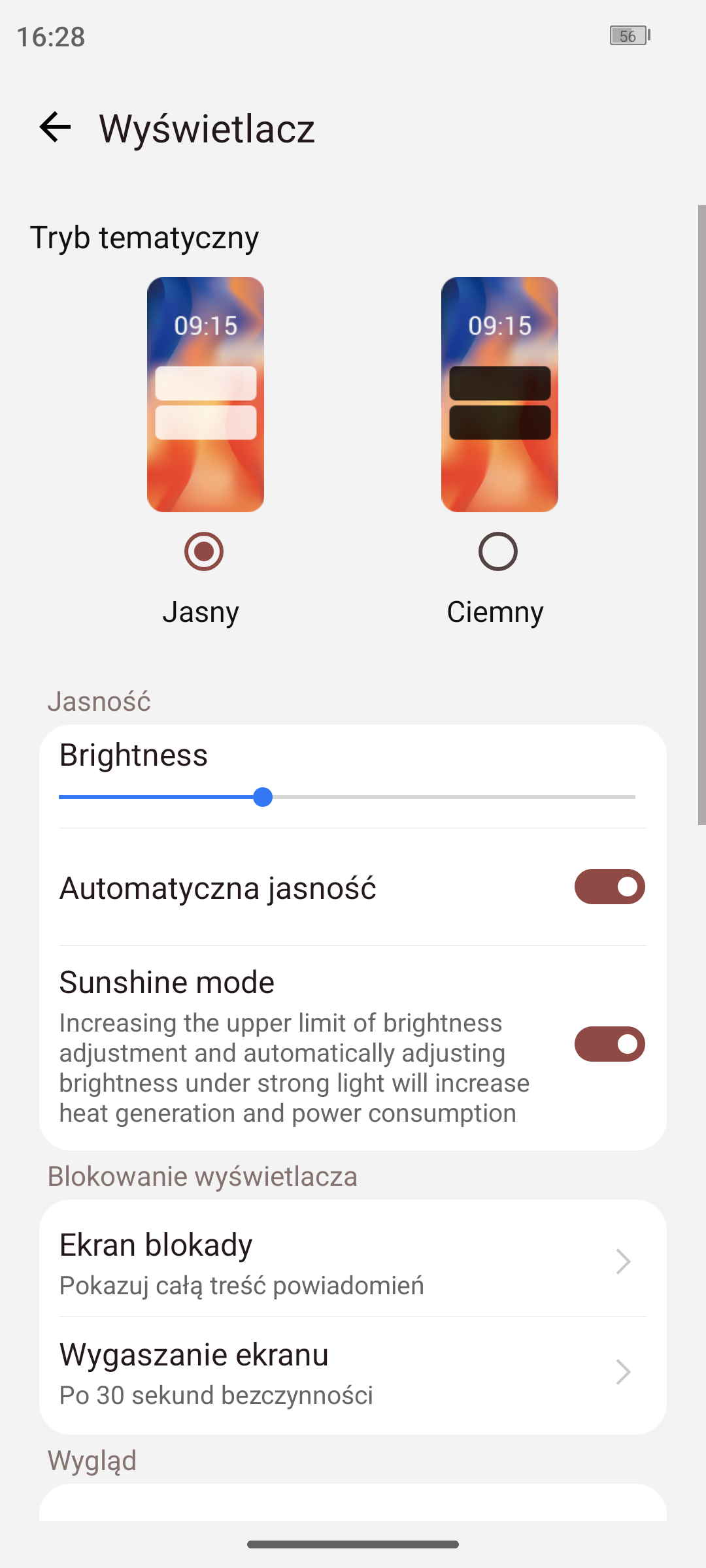The height and width of the screenshot is (1568, 706).
Task: Expand Wygaszanie ekranu chevron arrow
Action: 623,1371
